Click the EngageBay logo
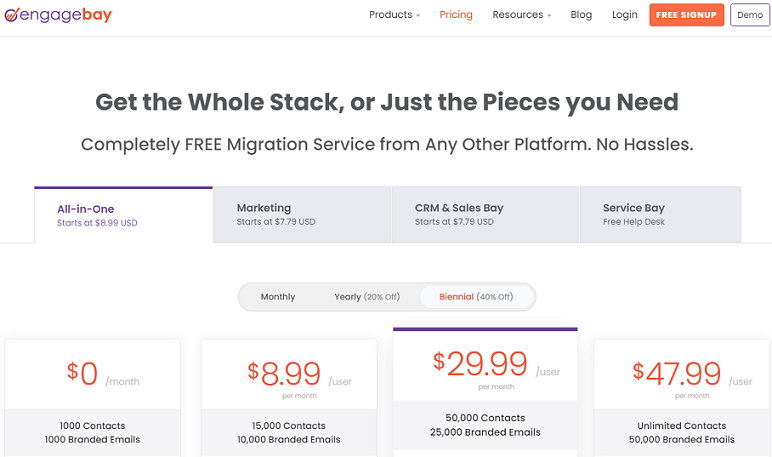Screen dimensions: 772x457 point(58,15)
